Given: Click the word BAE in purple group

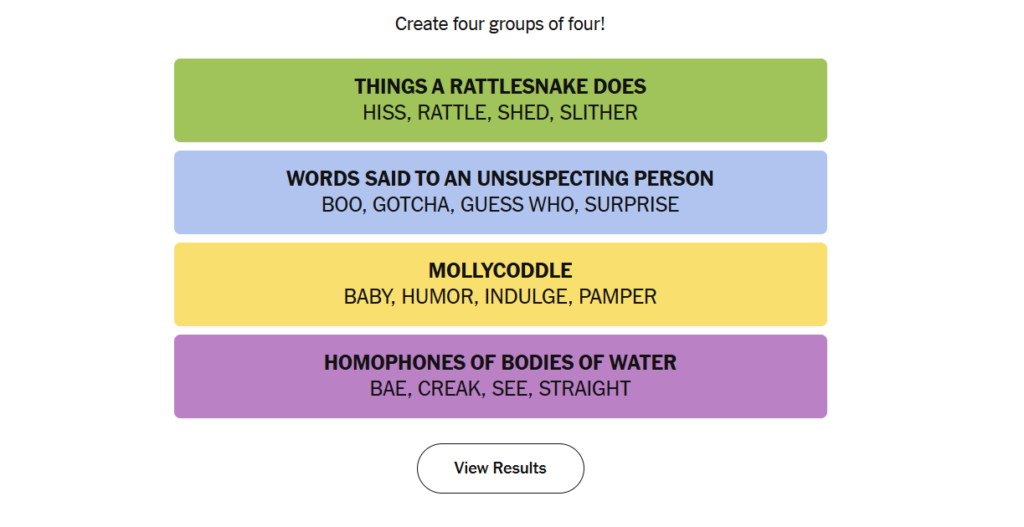Looking at the screenshot, I should click(389, 389).
